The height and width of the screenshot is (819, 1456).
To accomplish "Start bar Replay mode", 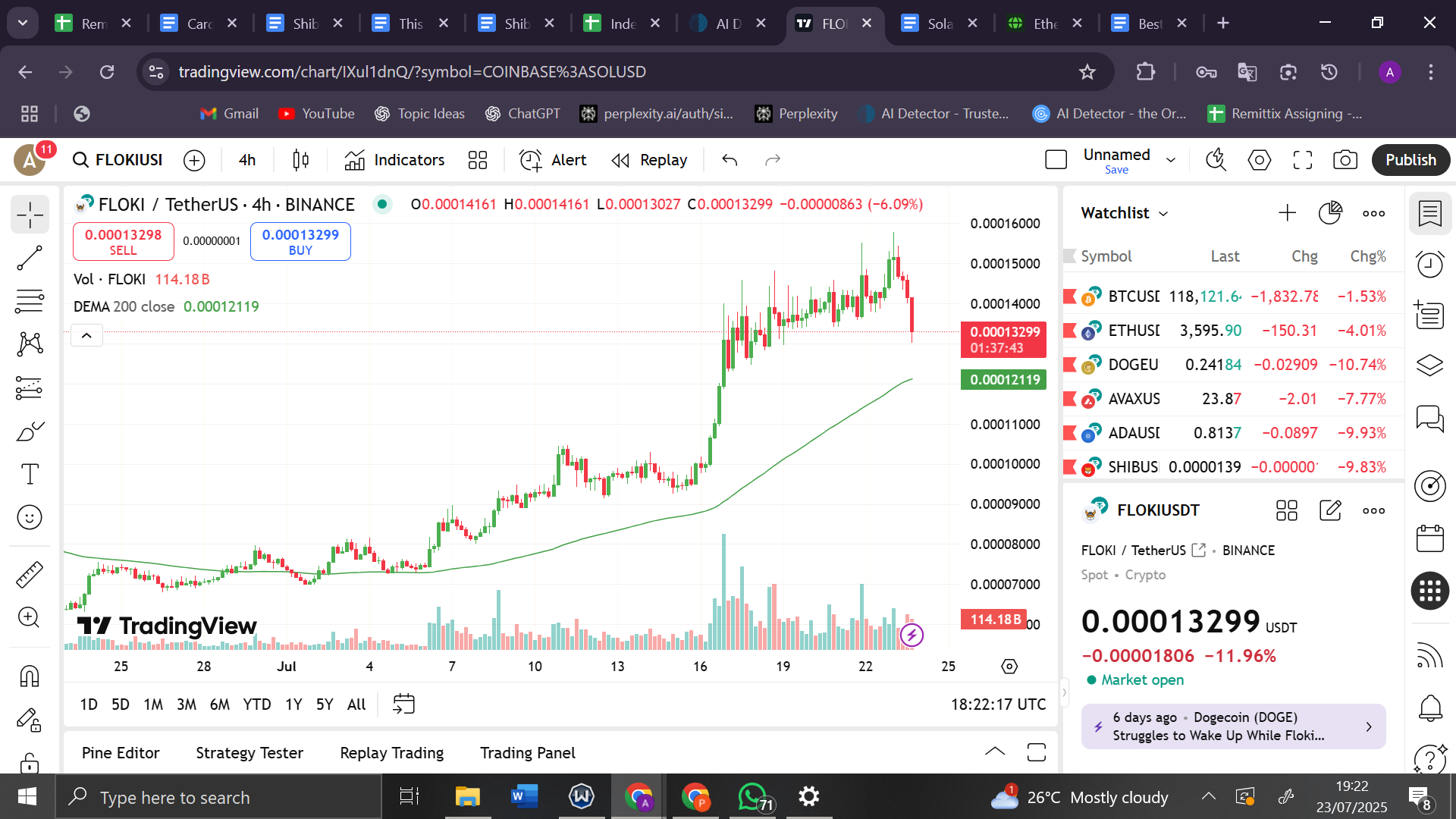I will pyautogui.click(x=650, y=160).
